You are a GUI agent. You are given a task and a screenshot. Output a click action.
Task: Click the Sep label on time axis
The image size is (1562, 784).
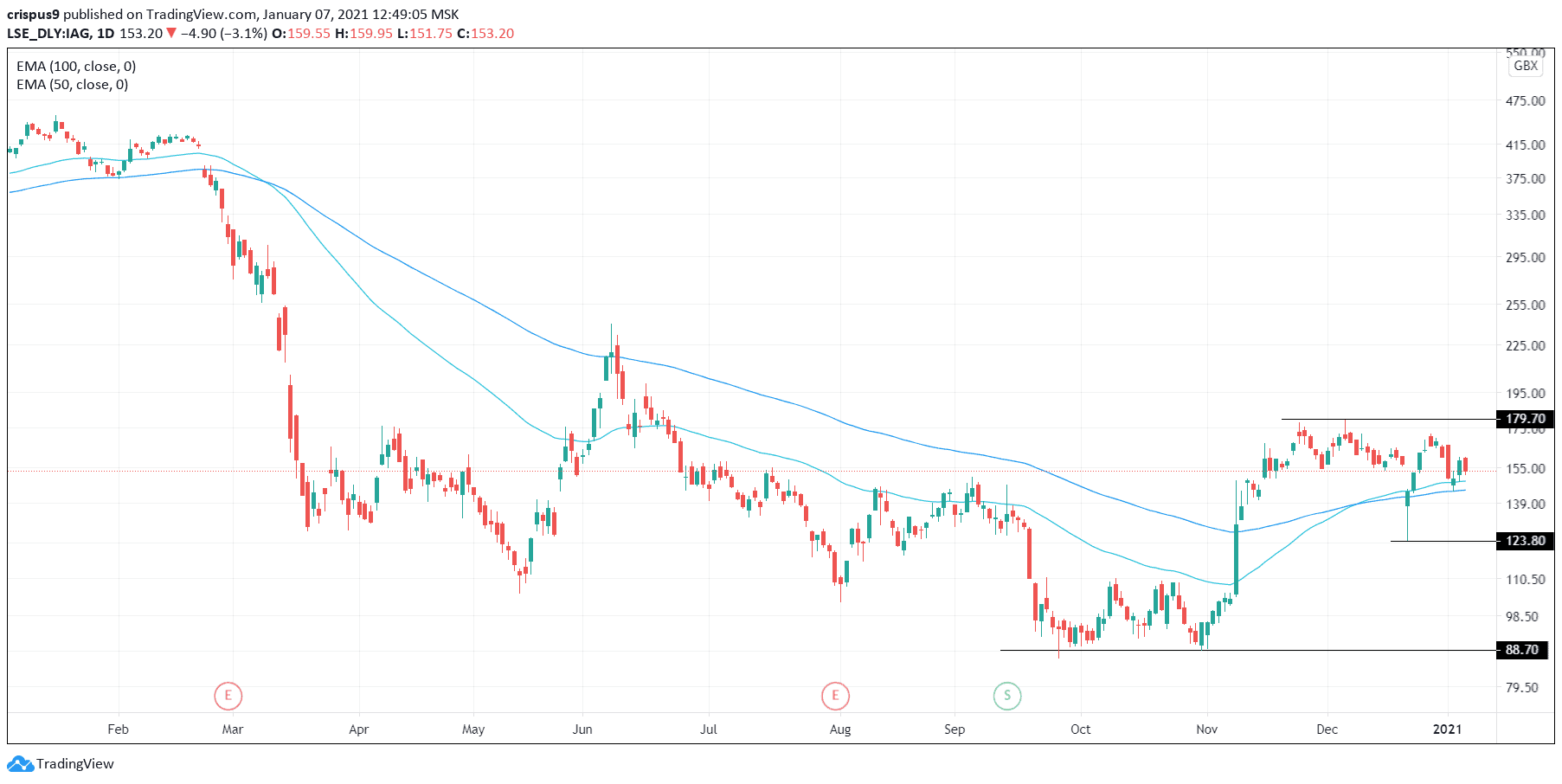pyautogui.click(x=955, y=729)
